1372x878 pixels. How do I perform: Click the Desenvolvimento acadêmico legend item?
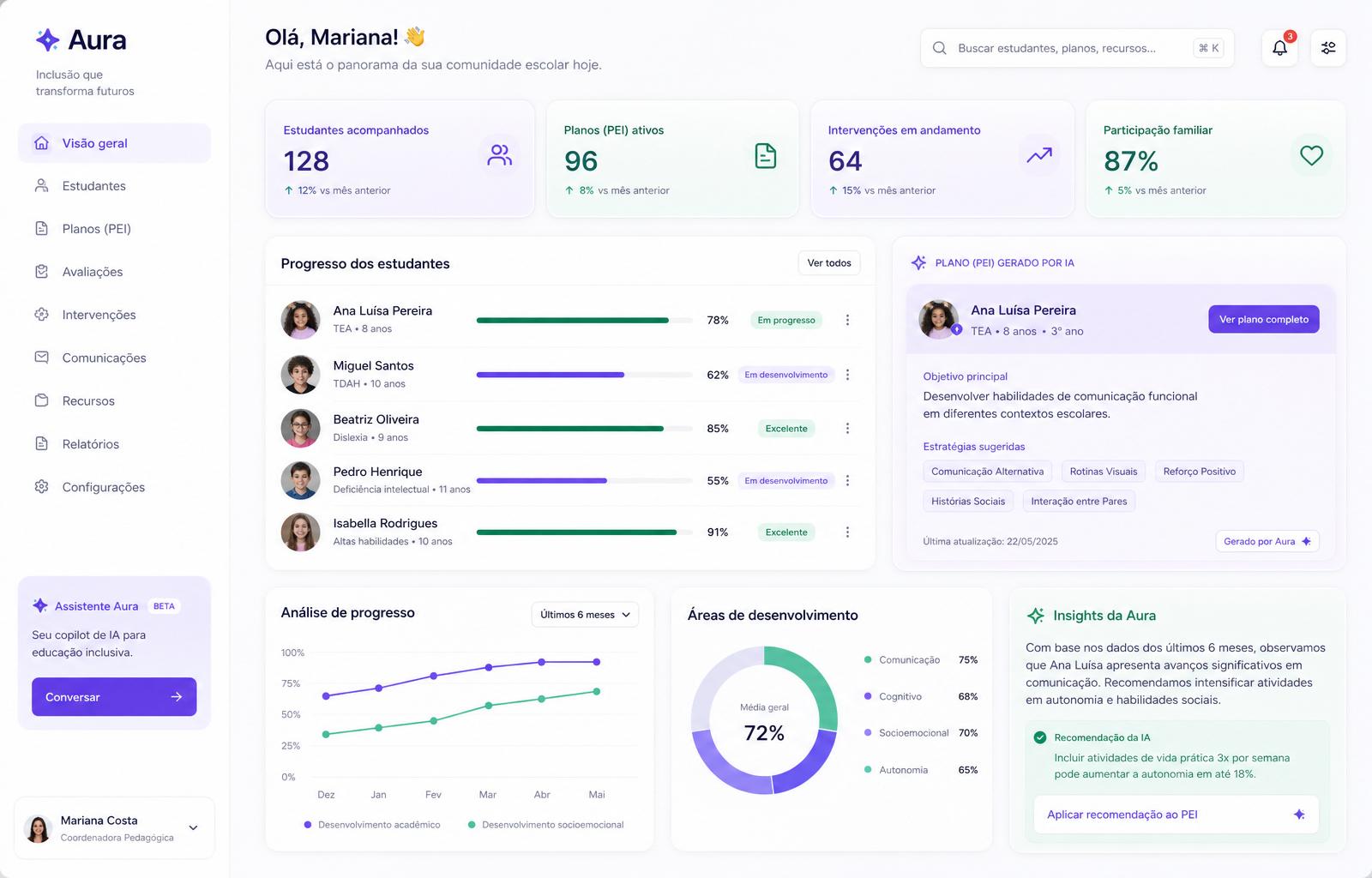(x=372, y=824)
